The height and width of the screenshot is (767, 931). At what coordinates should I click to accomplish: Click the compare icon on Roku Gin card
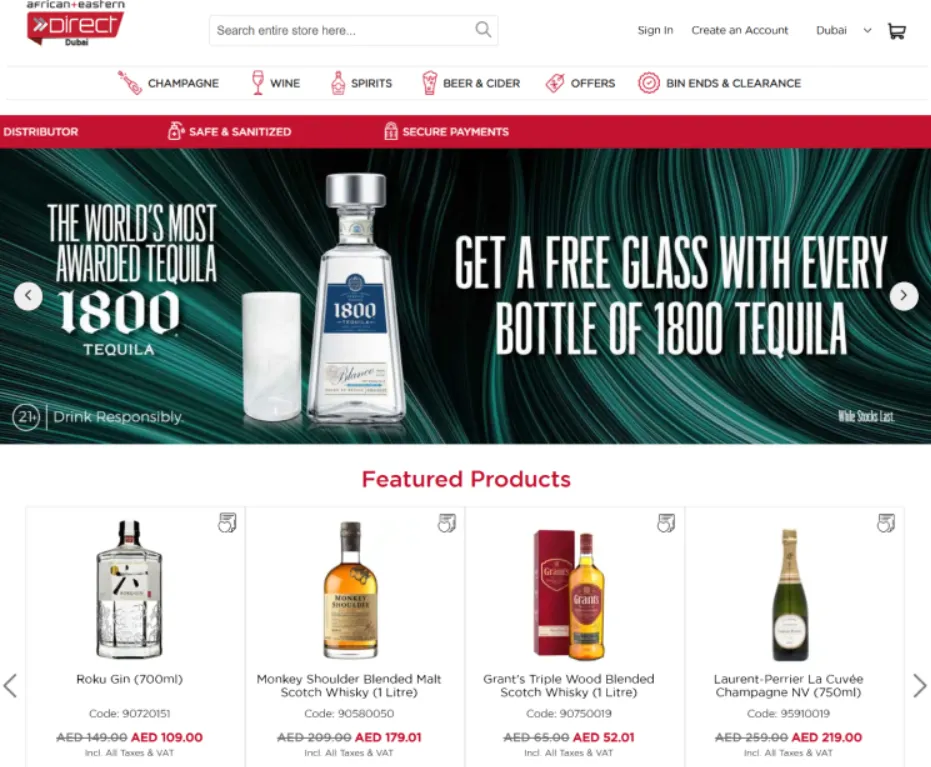[227, 522]
